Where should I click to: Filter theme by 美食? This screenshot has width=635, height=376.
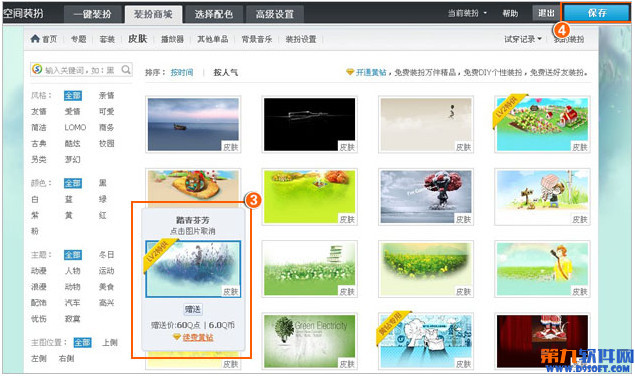tap(107, 287)
